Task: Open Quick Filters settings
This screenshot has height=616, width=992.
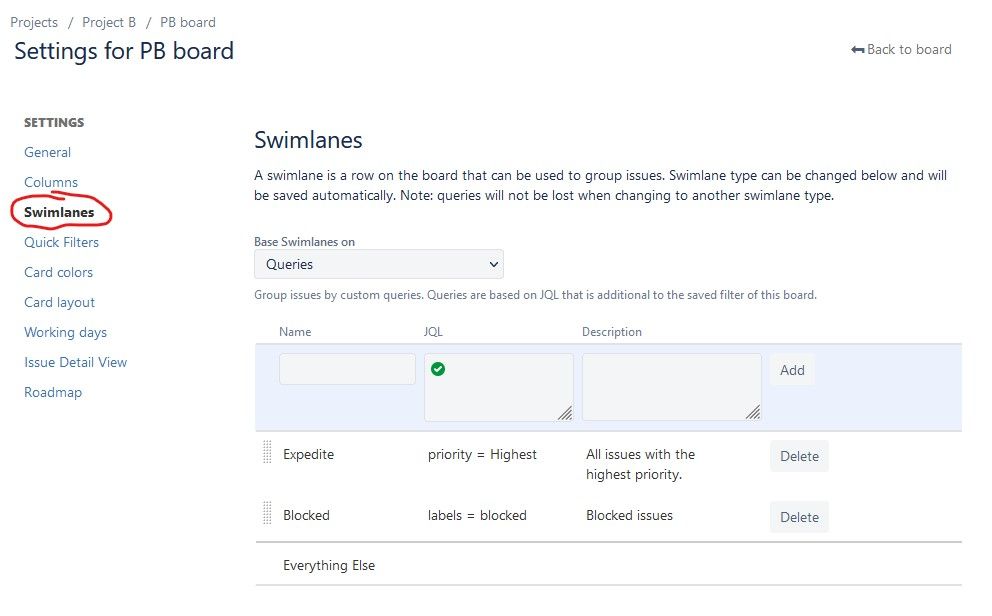Action: tap(61, 242)
